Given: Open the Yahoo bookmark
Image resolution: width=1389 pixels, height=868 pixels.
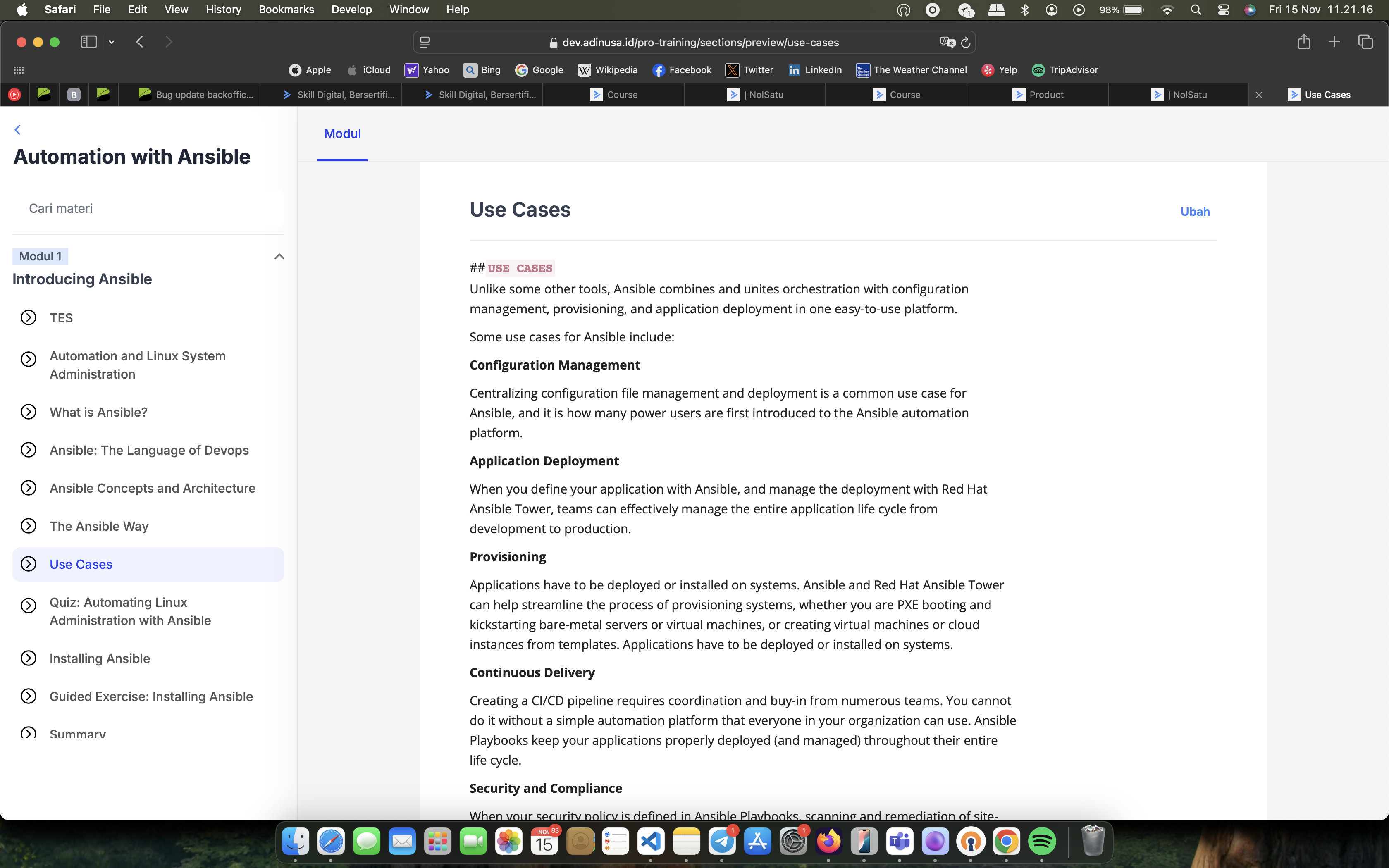Looking at the screenshot, I should (x=427, y=70).
